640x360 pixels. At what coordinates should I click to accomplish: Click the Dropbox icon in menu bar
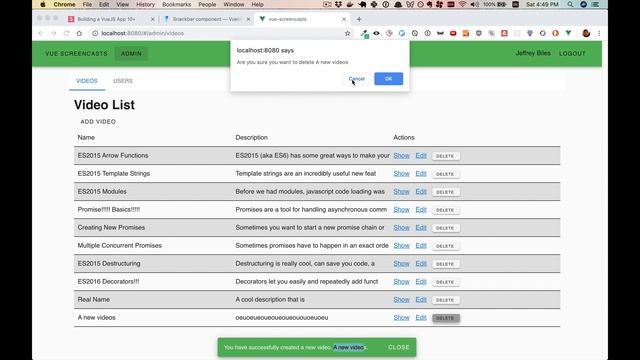point(338,4)
